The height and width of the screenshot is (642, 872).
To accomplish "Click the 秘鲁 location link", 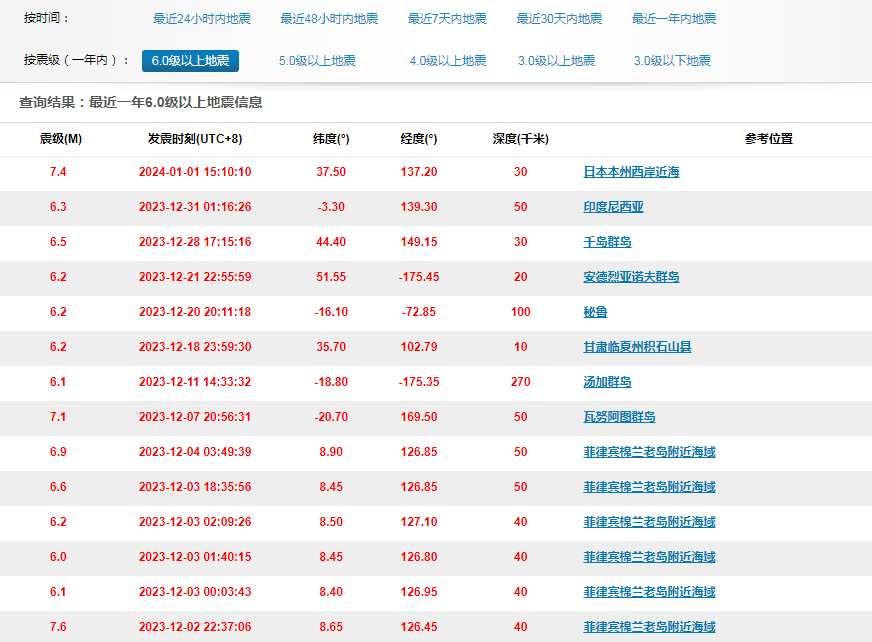I will pos(595,312).
